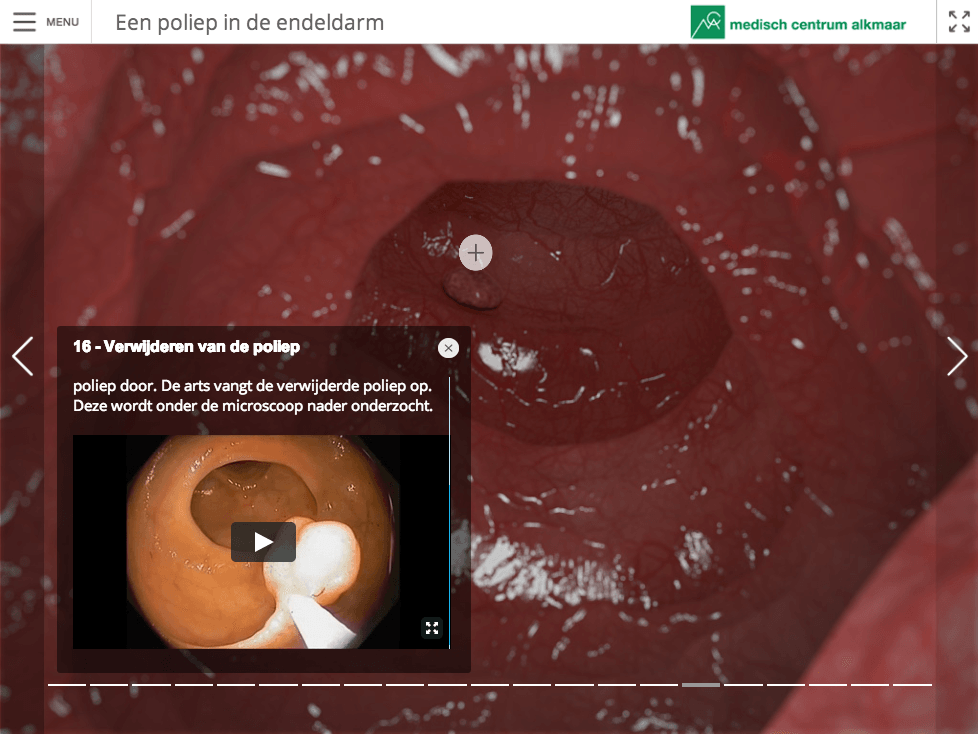Click text 'Deze wordt onder de microscoop nader onderzocht.'
The width and height of the screenshot is (978, 734).
[x=253, y=406]
